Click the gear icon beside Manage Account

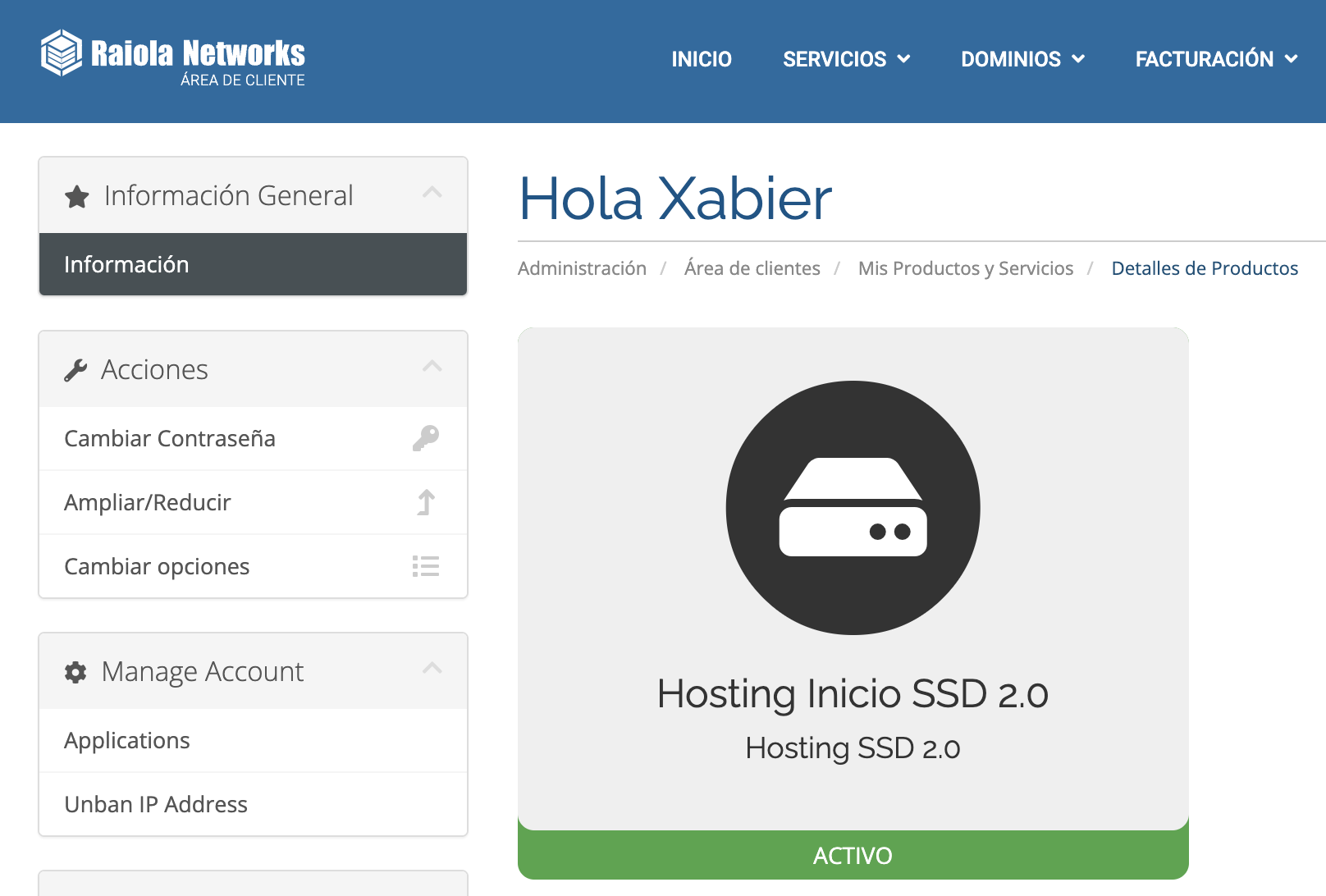point(75,673)
